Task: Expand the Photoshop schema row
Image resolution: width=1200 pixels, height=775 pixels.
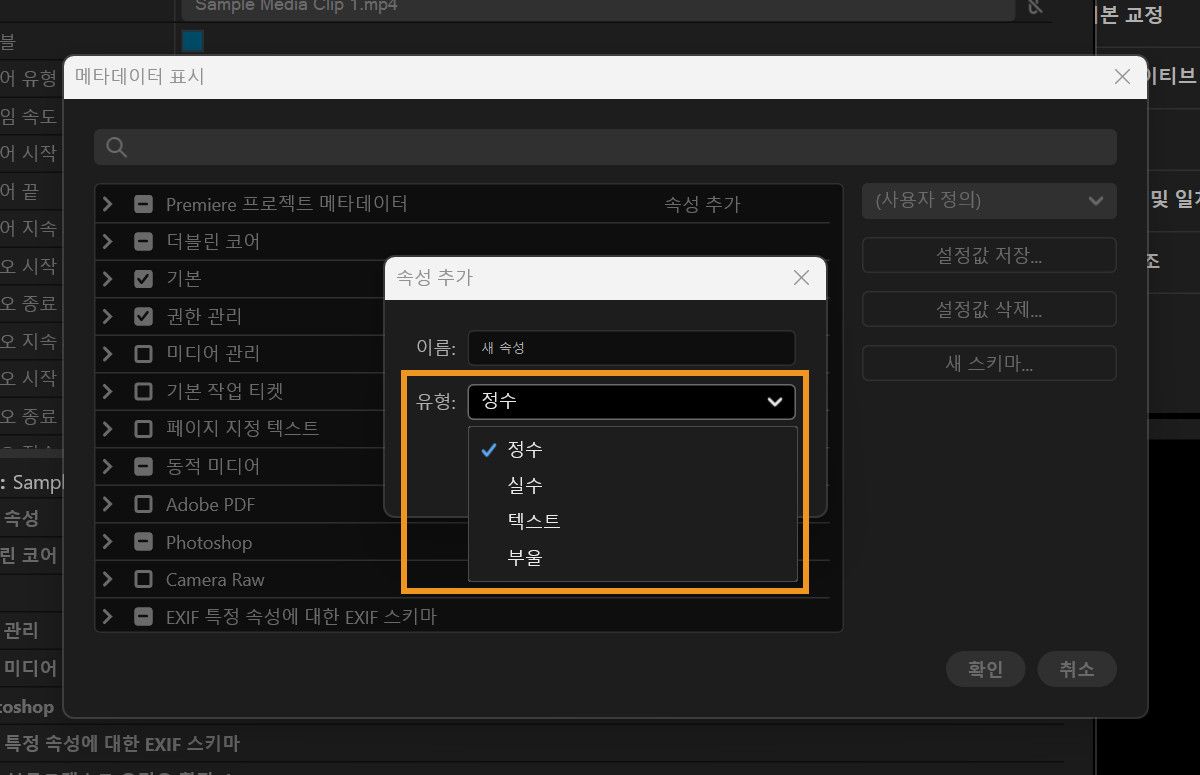Action: coord(108,542)
